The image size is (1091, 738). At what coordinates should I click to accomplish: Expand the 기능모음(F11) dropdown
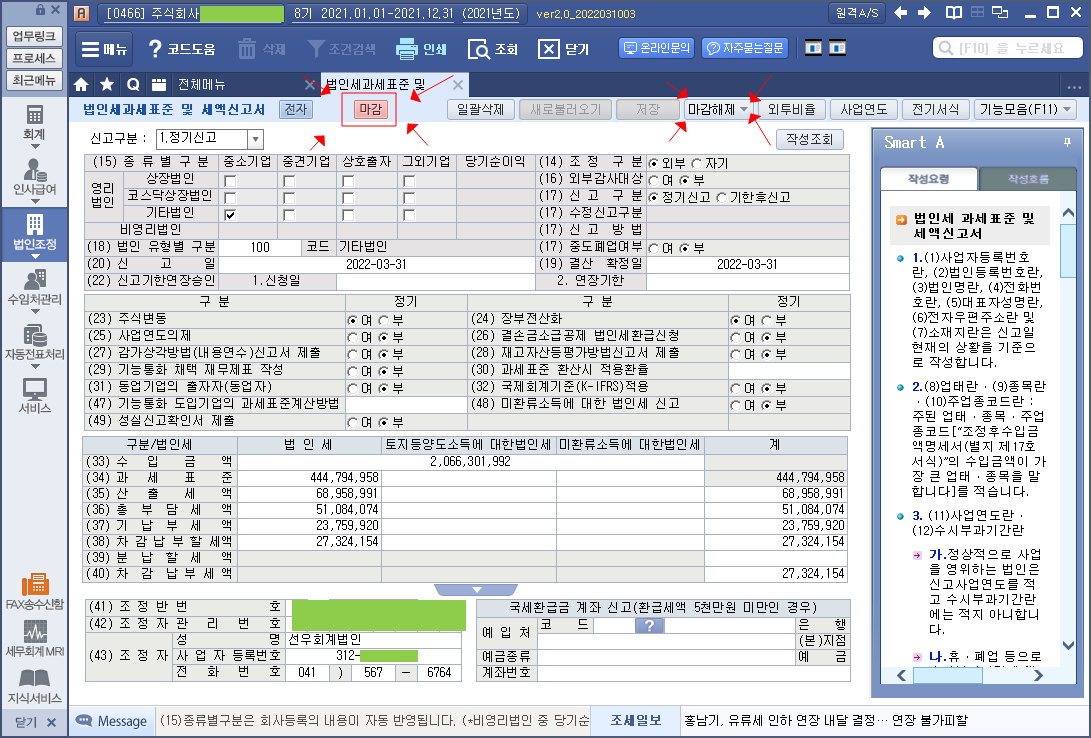click(x=1025, y=109)
